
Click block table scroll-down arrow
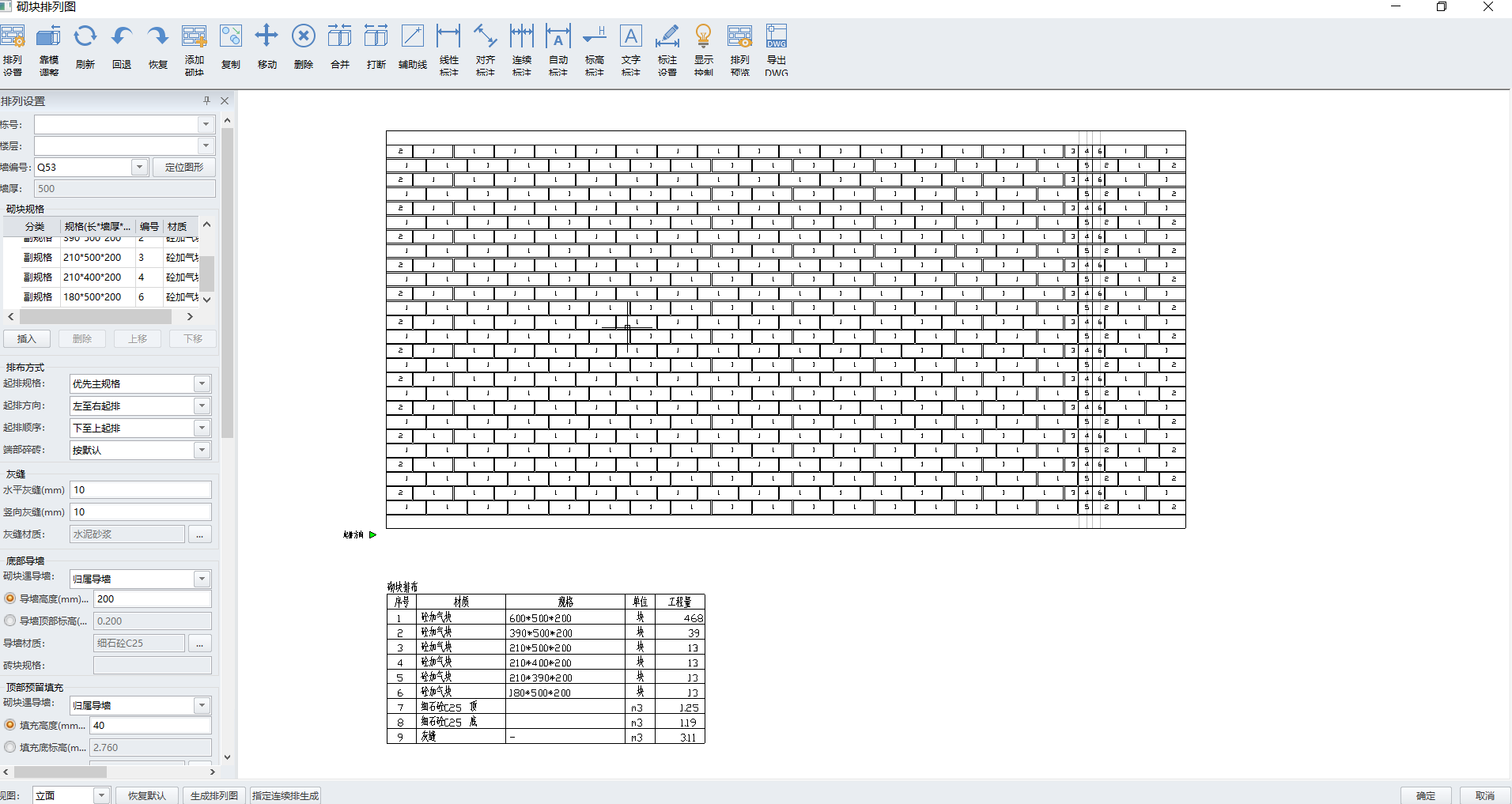click(x=207, y=300)
